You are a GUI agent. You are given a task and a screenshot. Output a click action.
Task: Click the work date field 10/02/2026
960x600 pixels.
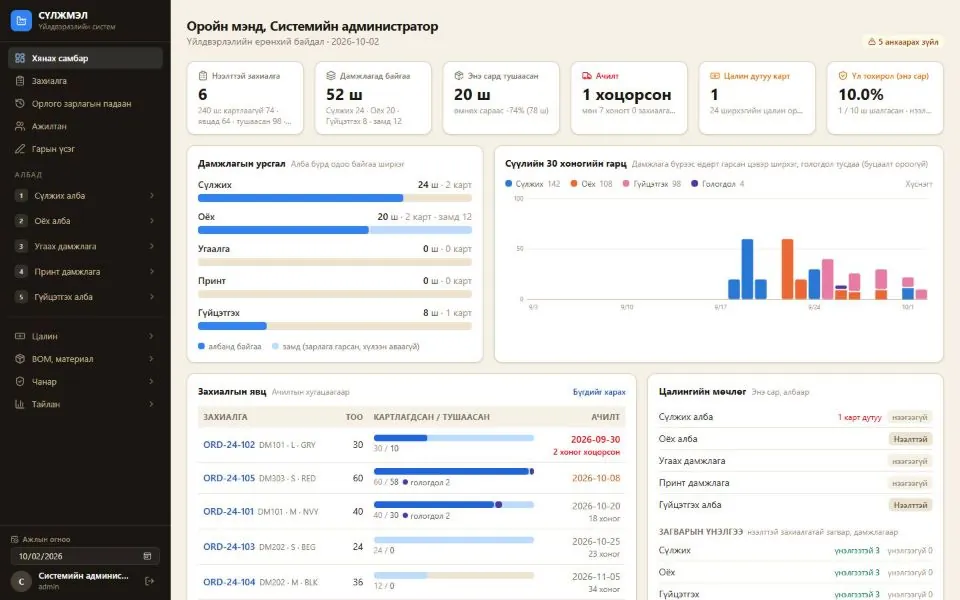point(85,556)
